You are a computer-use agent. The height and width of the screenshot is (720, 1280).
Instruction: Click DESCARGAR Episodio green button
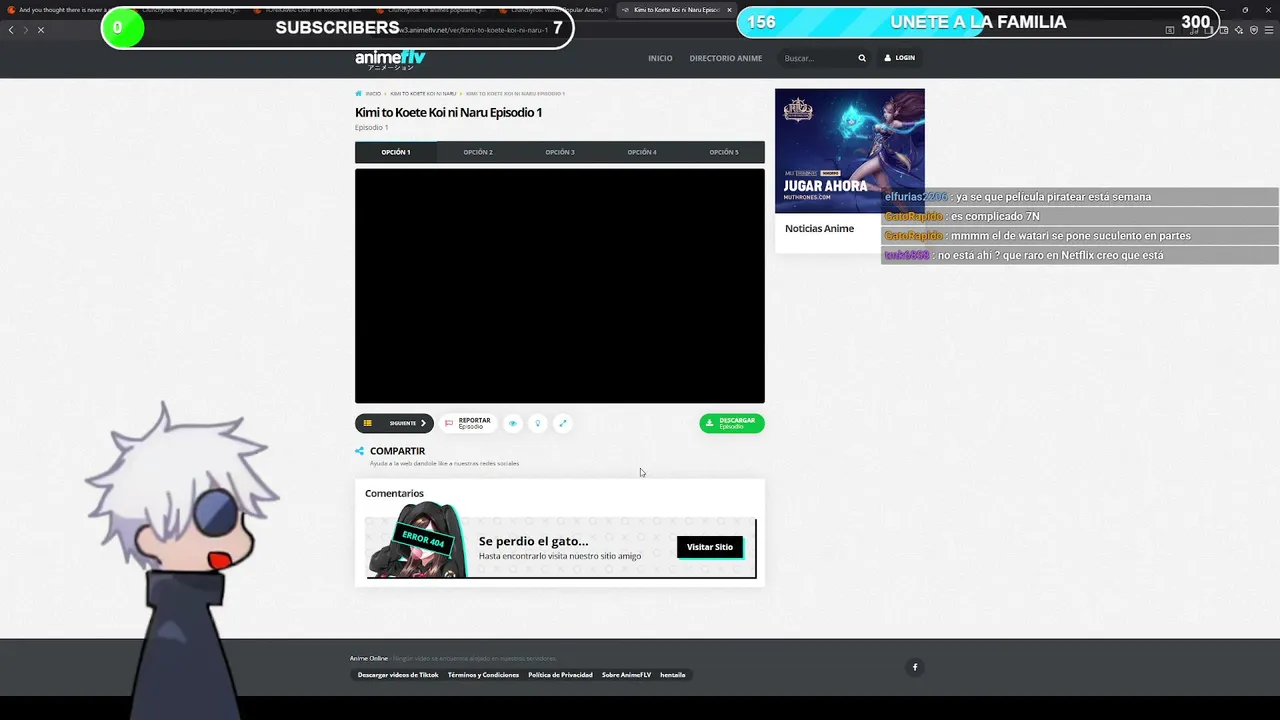tap(732, 423)
